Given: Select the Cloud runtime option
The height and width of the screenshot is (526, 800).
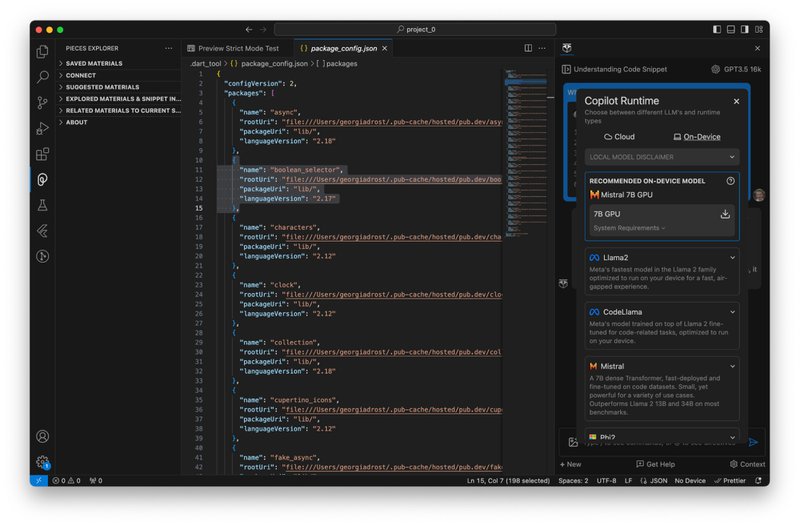Looking at the screenshot, I should click(x=619, y=137).
